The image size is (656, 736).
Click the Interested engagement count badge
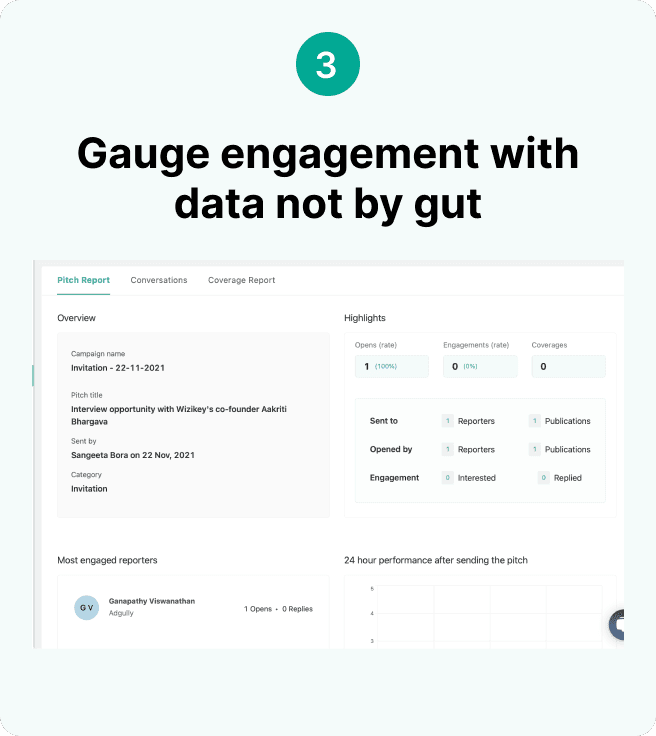click(x=447, y=478)
